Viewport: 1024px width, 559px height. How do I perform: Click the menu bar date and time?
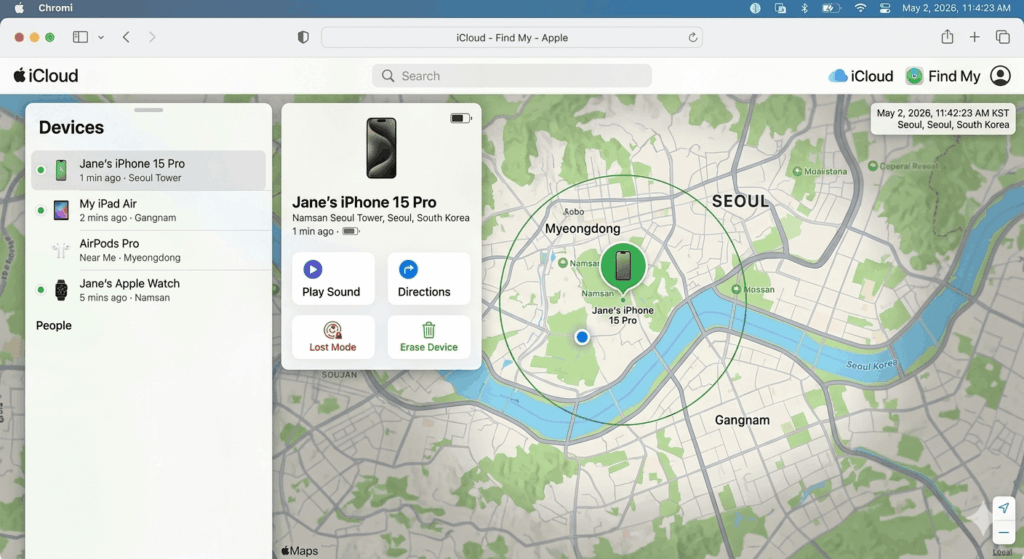pos(956,8)
